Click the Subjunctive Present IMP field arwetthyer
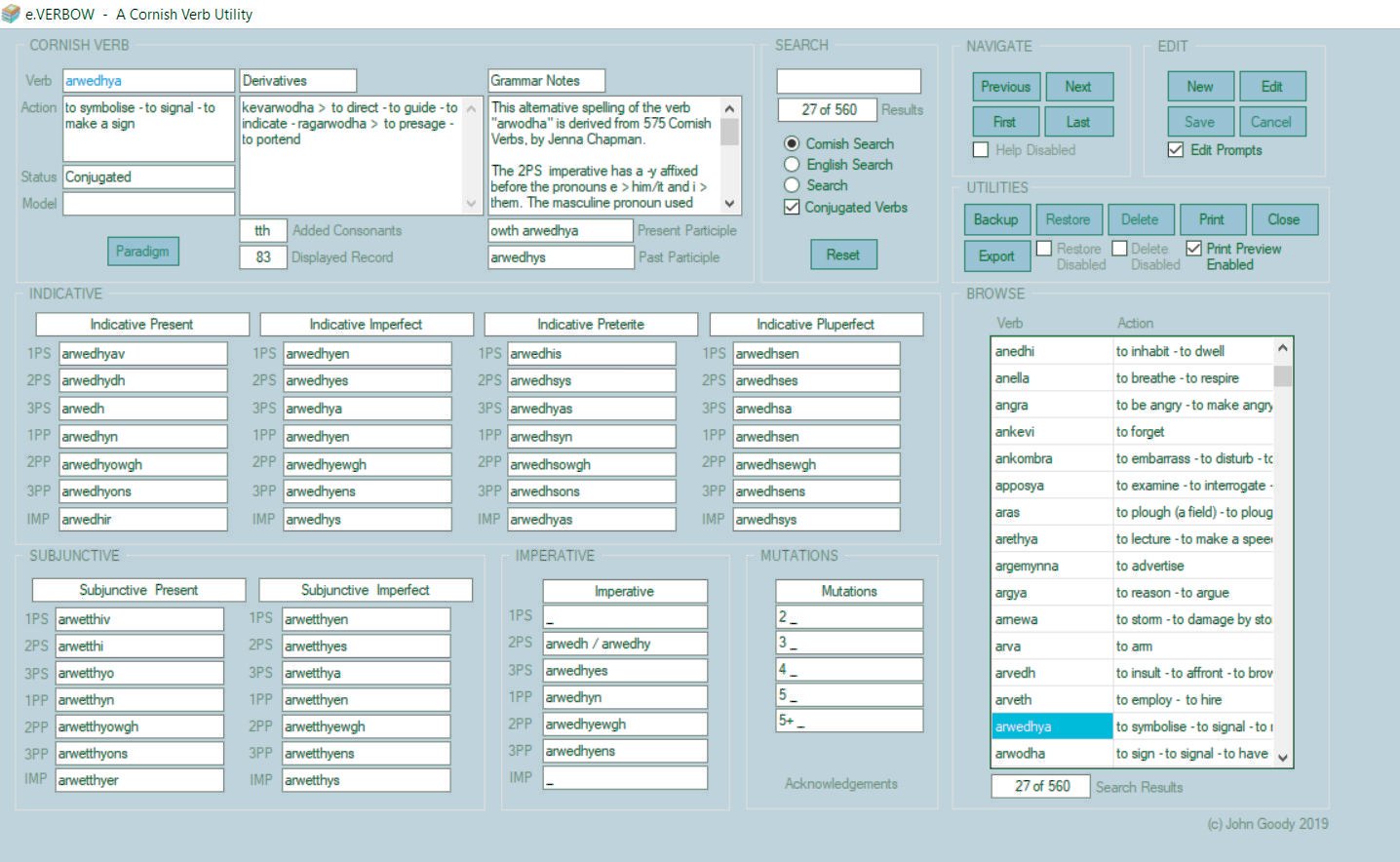1400x862 pixels. (x=139, y=780)
